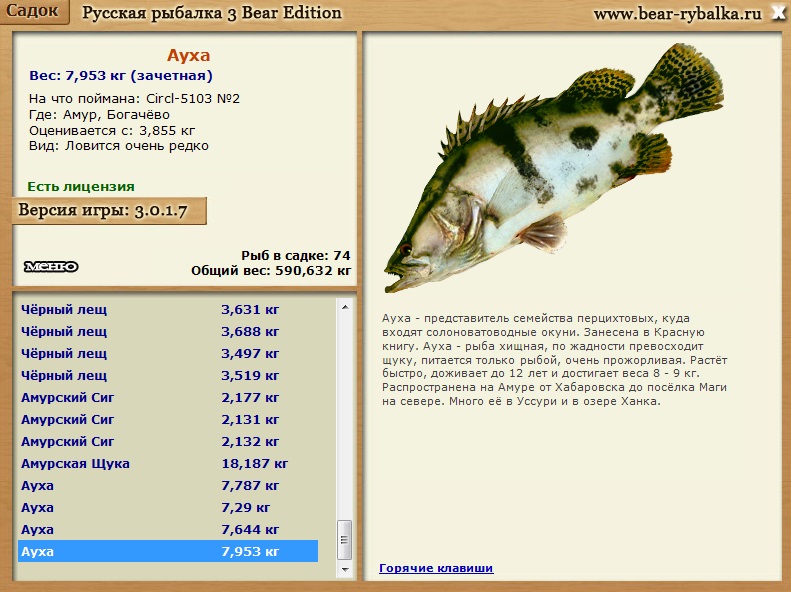
Task: Click the www.bear-rybalka.ru website address
Action: pyautogui.click(x=677, y=14)
